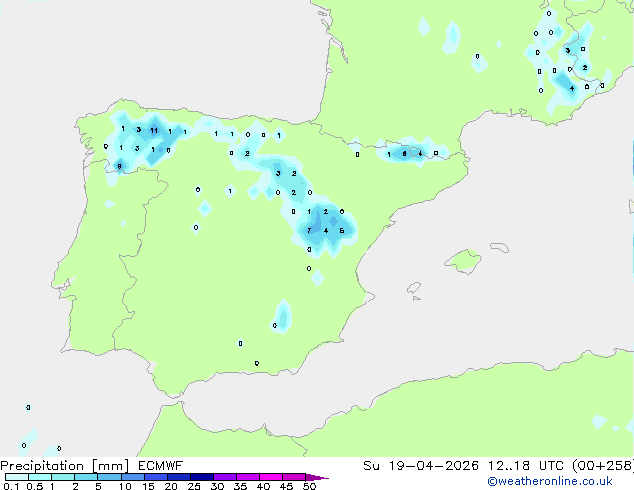Viewport: 634px width, 490px height.
Task: Click the weatheronline.co.uk copyright link
Action: tap(550, 481)
